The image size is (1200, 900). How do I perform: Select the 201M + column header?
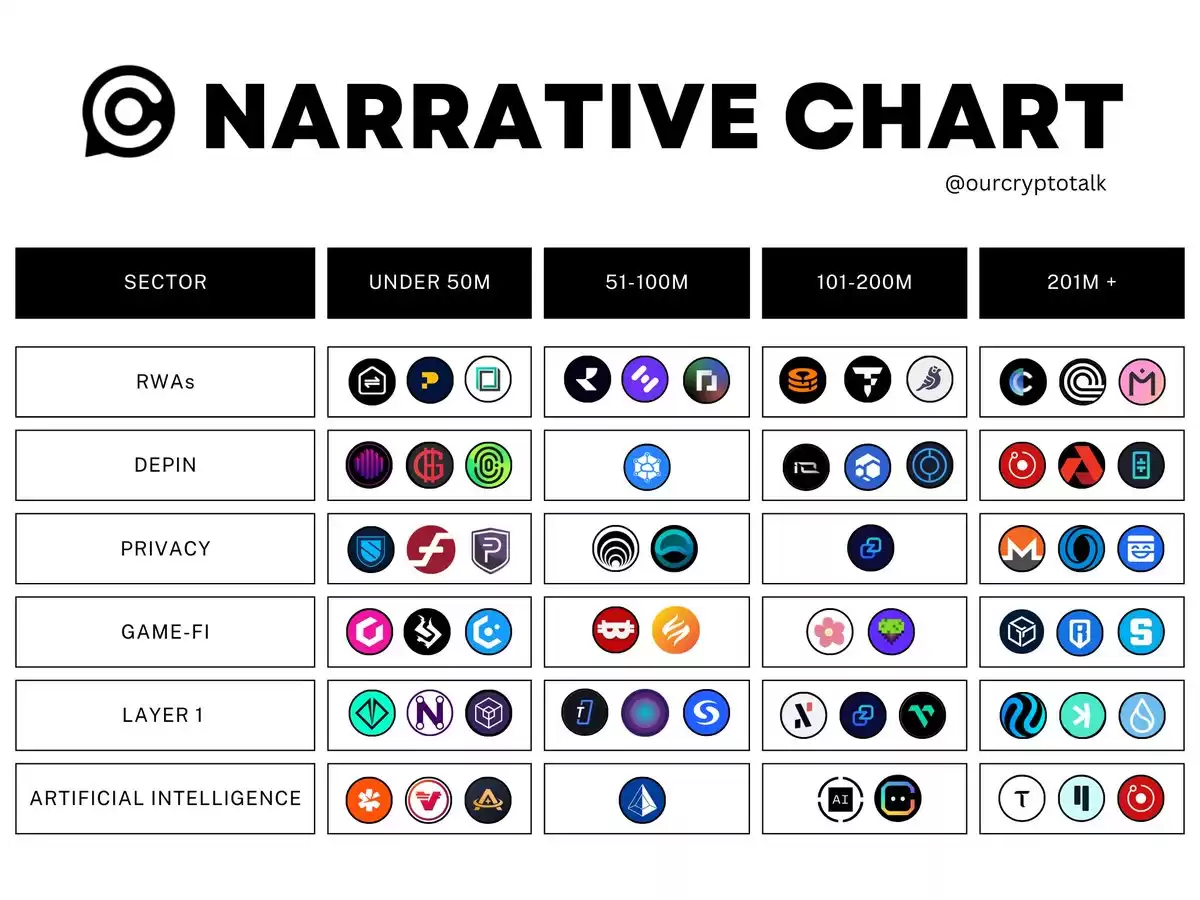1082,283
